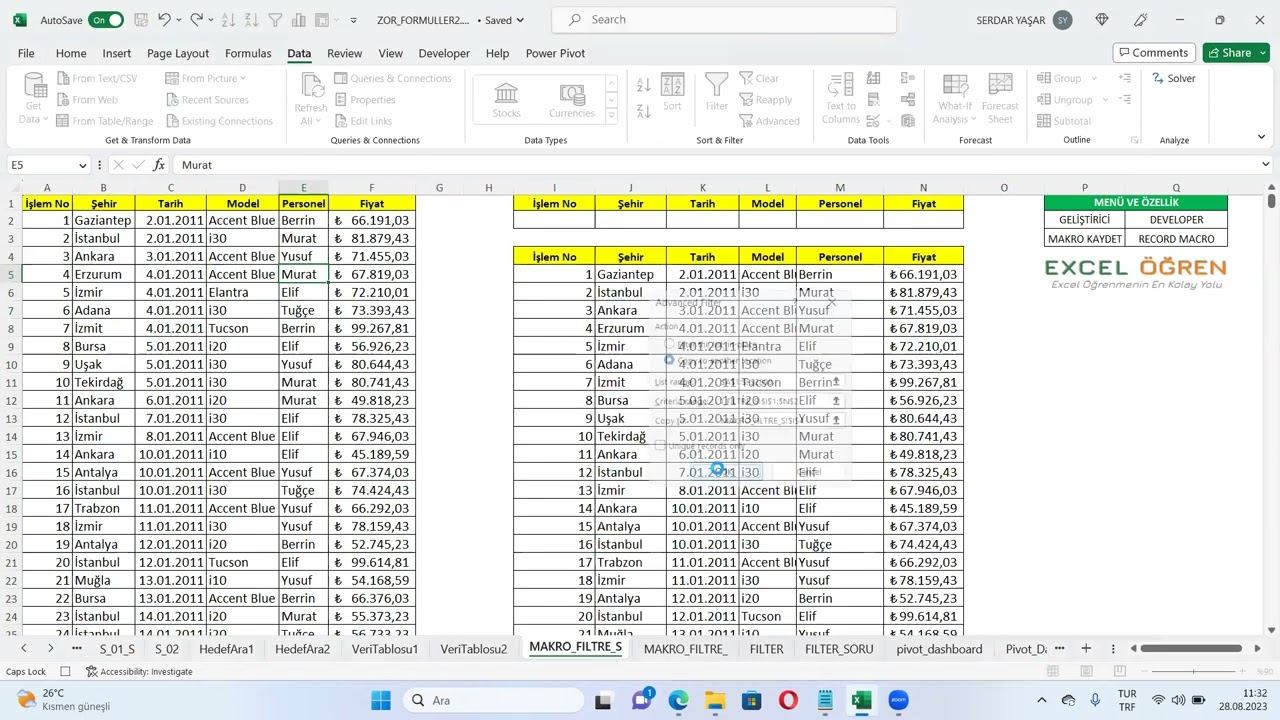This screenshot has height=720, width=1280.
Task: Click the Insert Function fx icon
Action: (x=159, y=165)
